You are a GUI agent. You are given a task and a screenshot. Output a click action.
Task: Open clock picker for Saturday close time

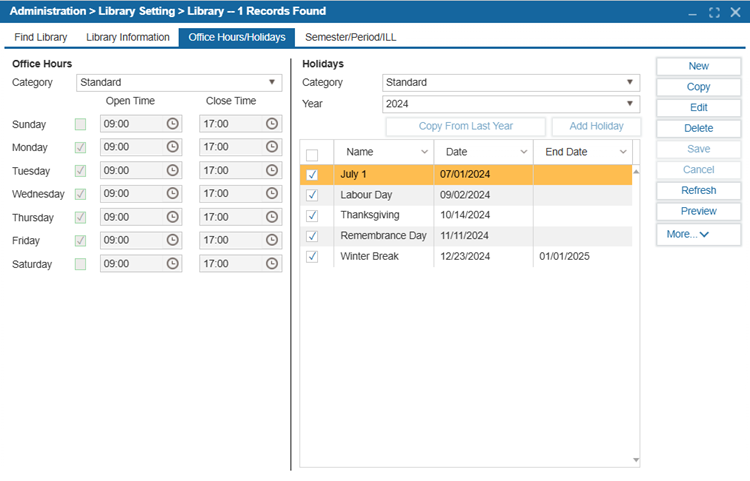tap(272, 263)
